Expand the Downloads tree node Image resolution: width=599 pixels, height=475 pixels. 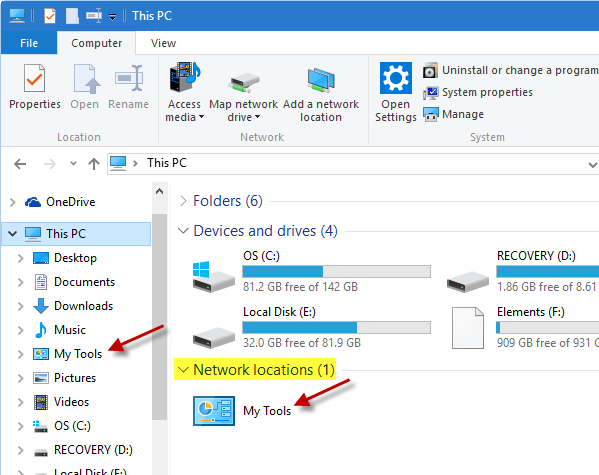click(21, 306)
